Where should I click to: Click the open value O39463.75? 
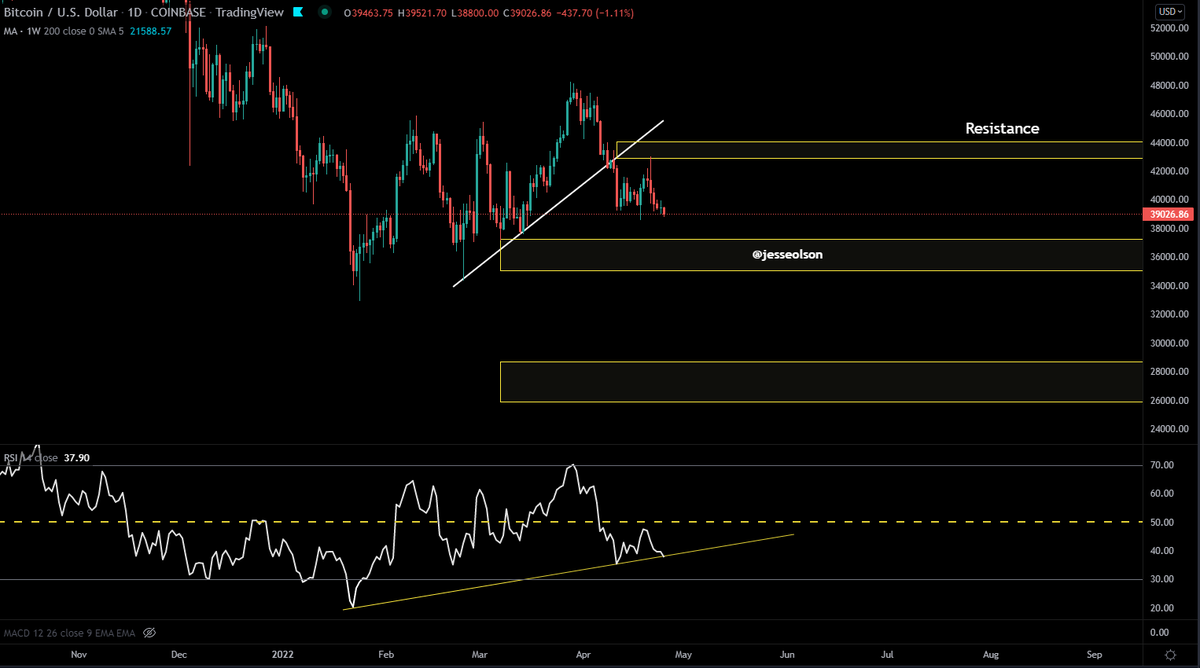[x=369, y=13]
